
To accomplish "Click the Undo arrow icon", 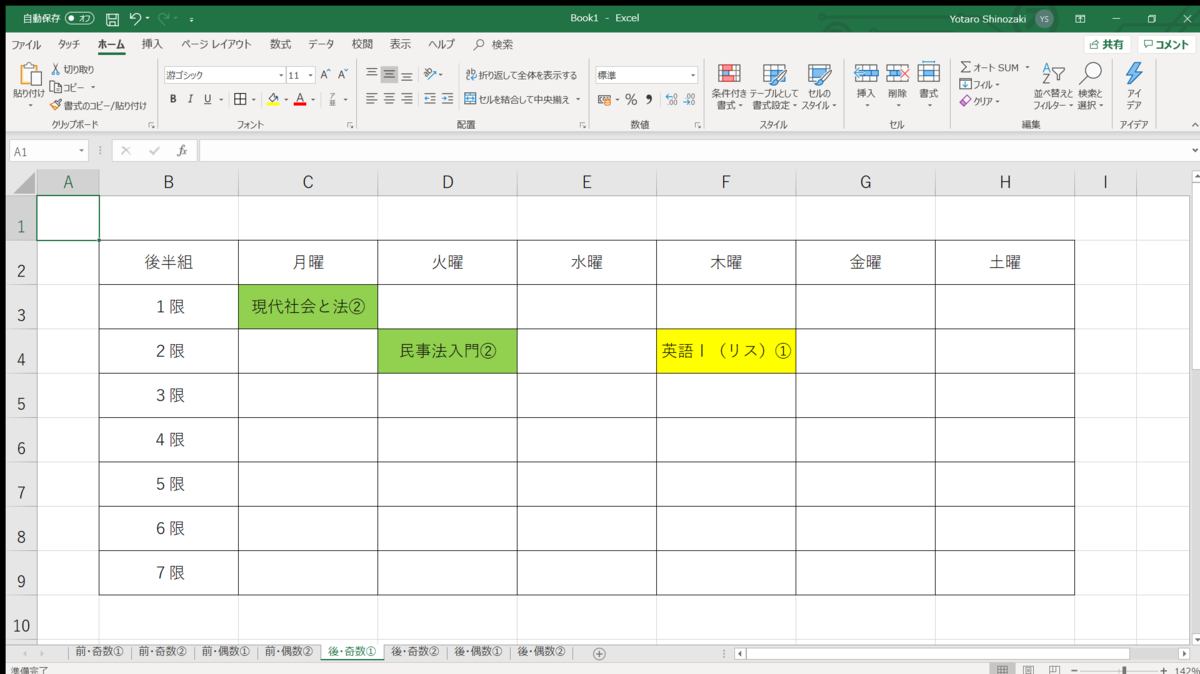I will [135, 18].
